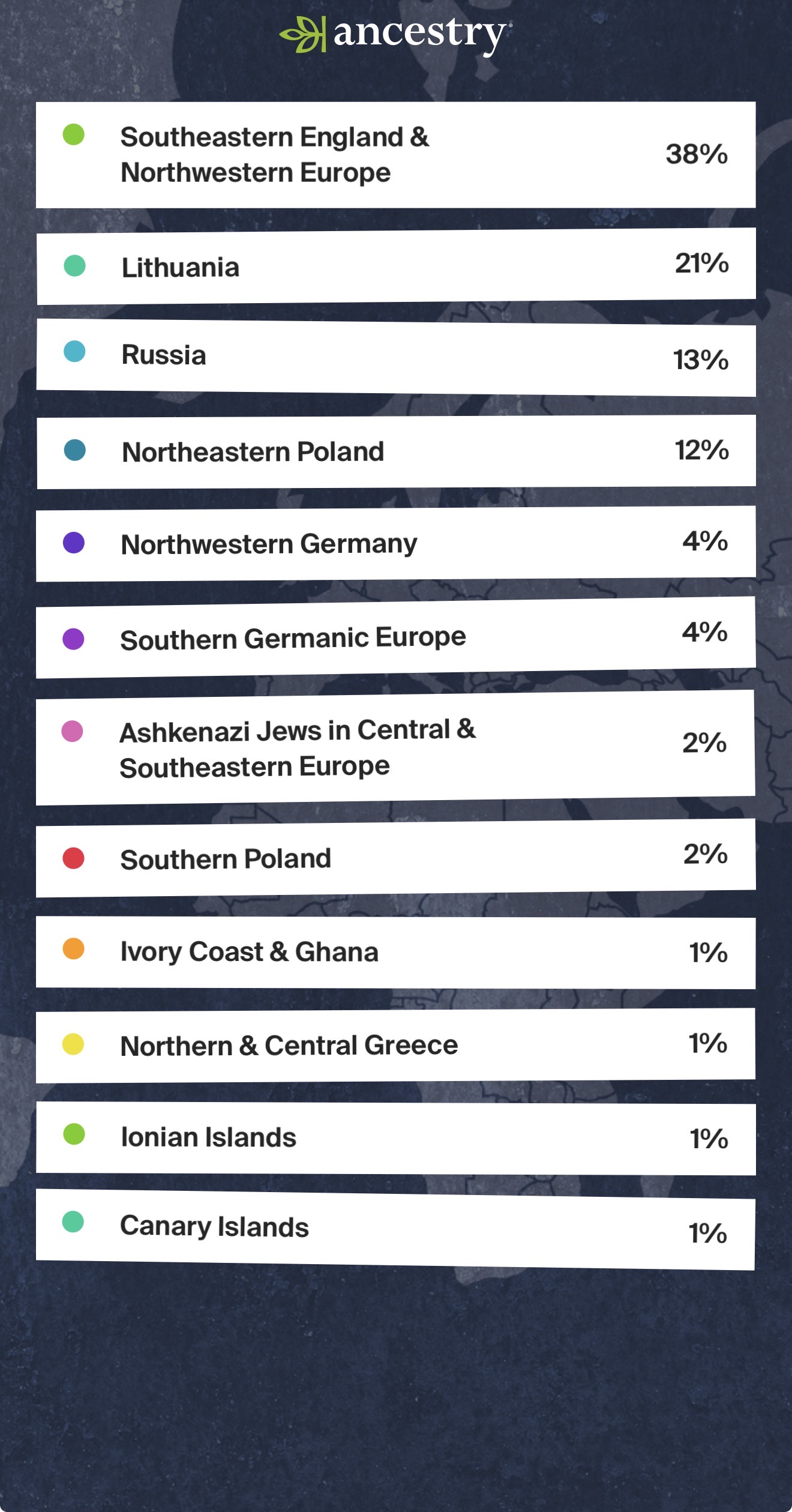This screenshot has height=1512, width=792.
Task: Open the Russia region label
Action: [164, 355]
